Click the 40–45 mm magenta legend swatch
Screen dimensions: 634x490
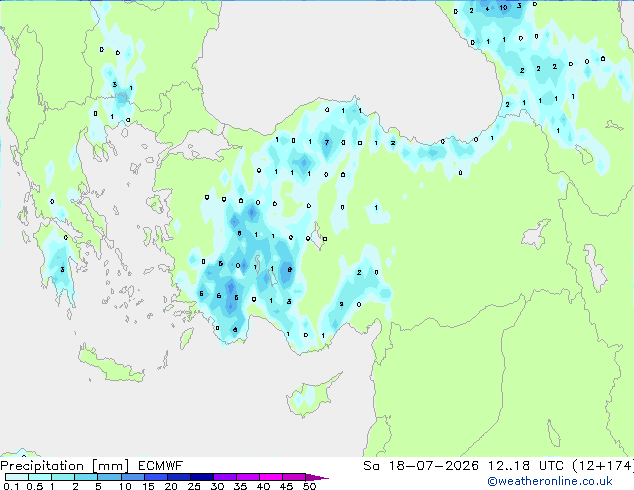[271, 477]
